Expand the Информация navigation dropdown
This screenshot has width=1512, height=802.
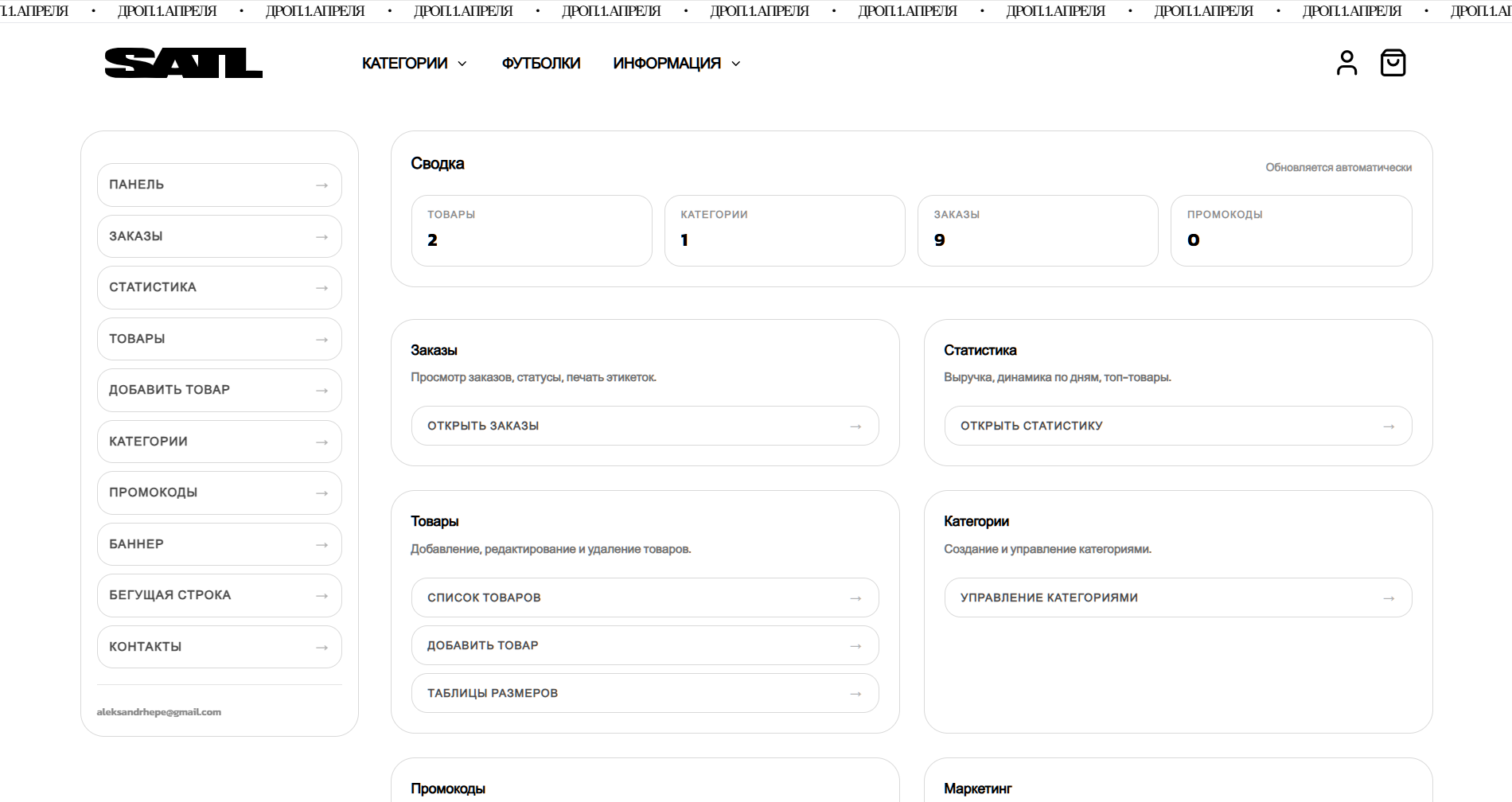click(x=676, y=63)
